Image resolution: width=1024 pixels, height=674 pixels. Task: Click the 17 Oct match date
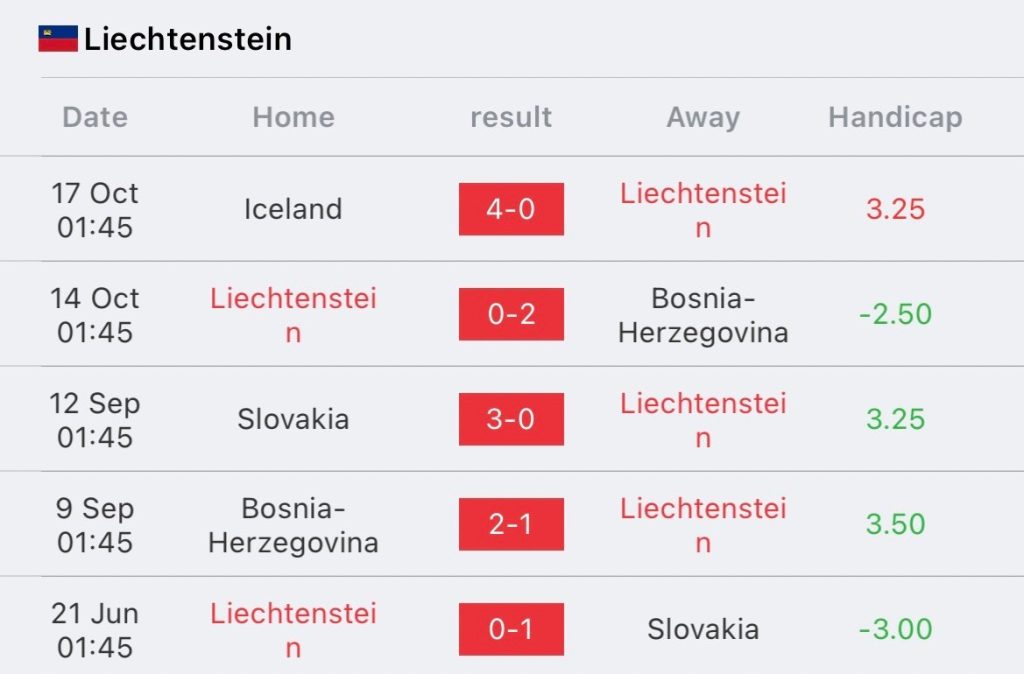pyautogui.click(x=95, y=210)
